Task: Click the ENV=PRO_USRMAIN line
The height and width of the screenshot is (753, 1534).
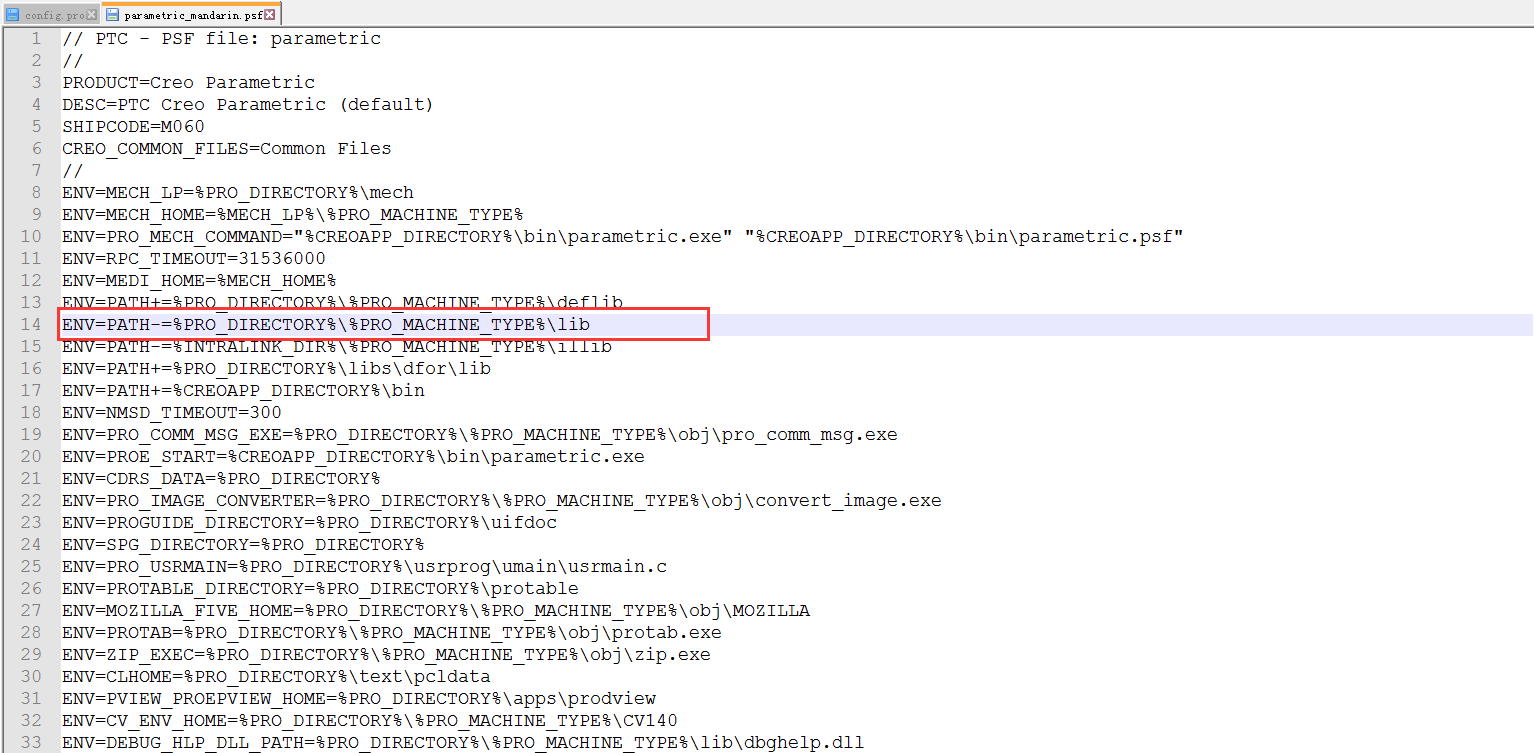Action: 365,567
